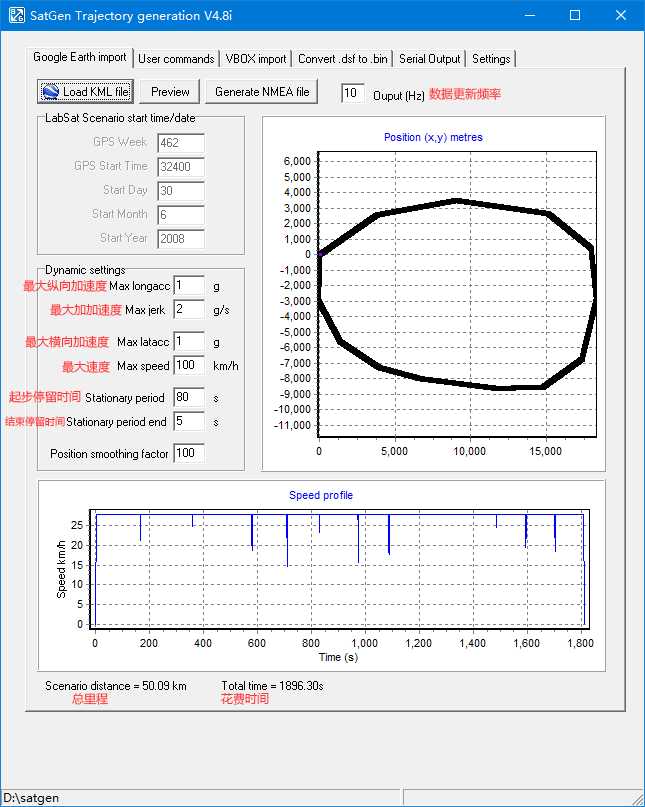The image size is (645, 807).
Task: Open the VBOX import tab
Action: [256, 59]
